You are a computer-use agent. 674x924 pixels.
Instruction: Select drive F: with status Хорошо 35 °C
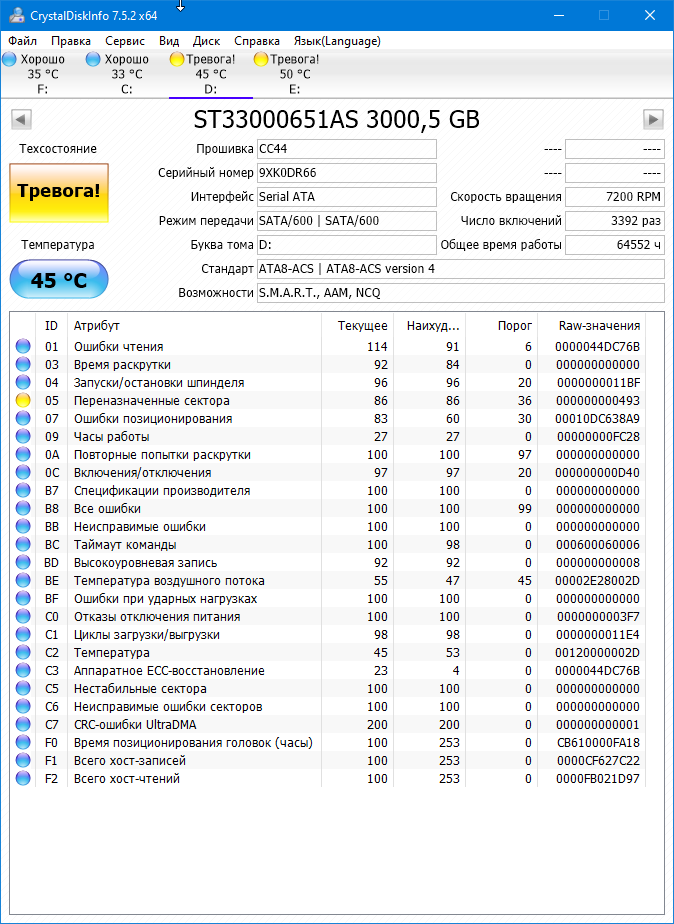[42, 74]
